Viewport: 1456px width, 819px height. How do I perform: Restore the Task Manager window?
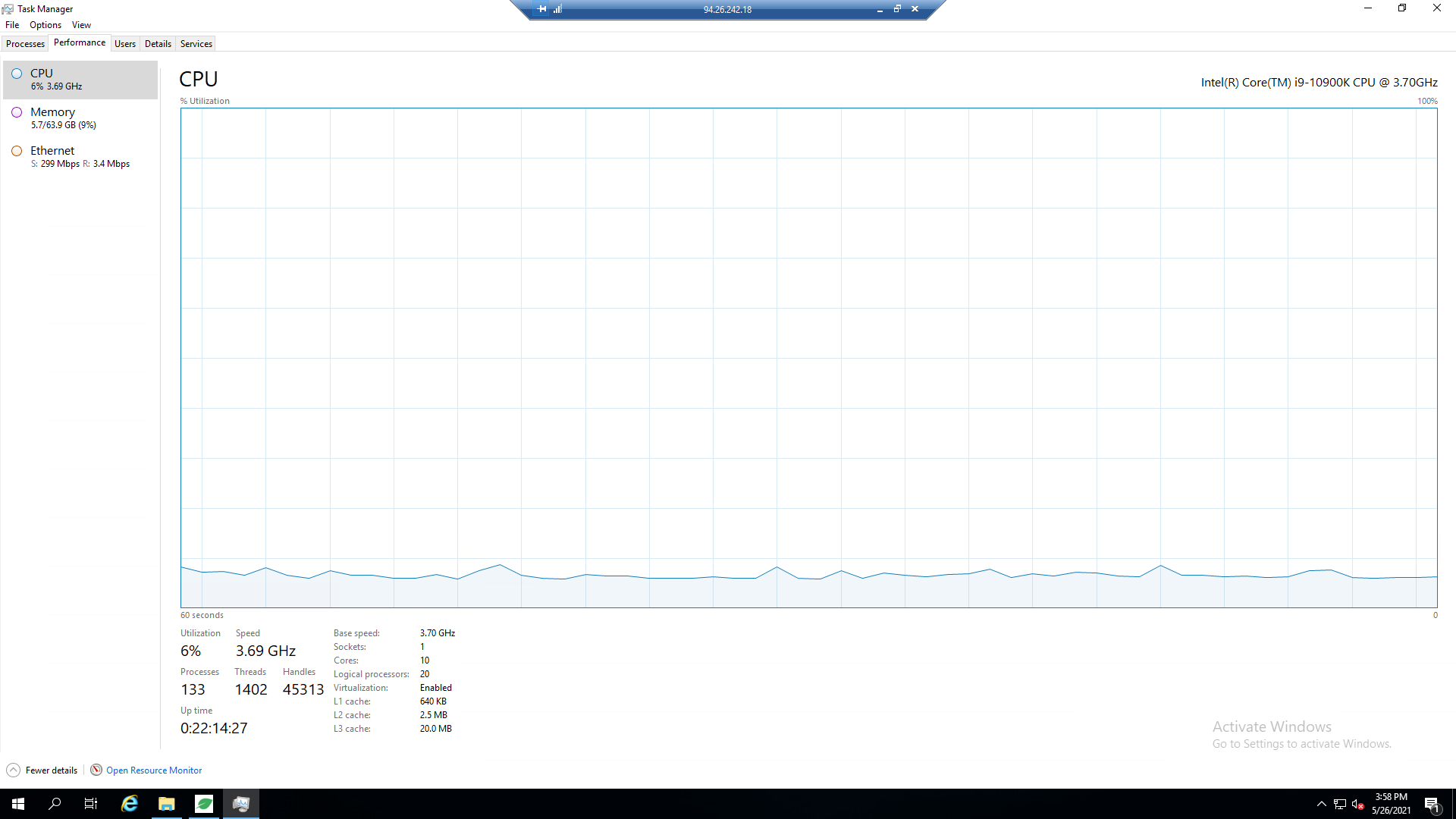tap(1402, 8)
